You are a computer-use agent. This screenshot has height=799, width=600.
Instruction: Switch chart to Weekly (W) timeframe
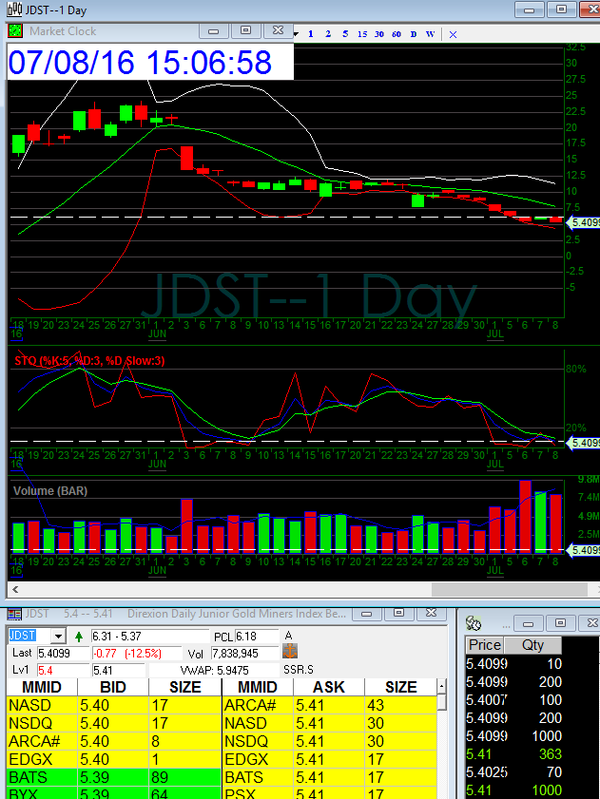coord(430,33)
